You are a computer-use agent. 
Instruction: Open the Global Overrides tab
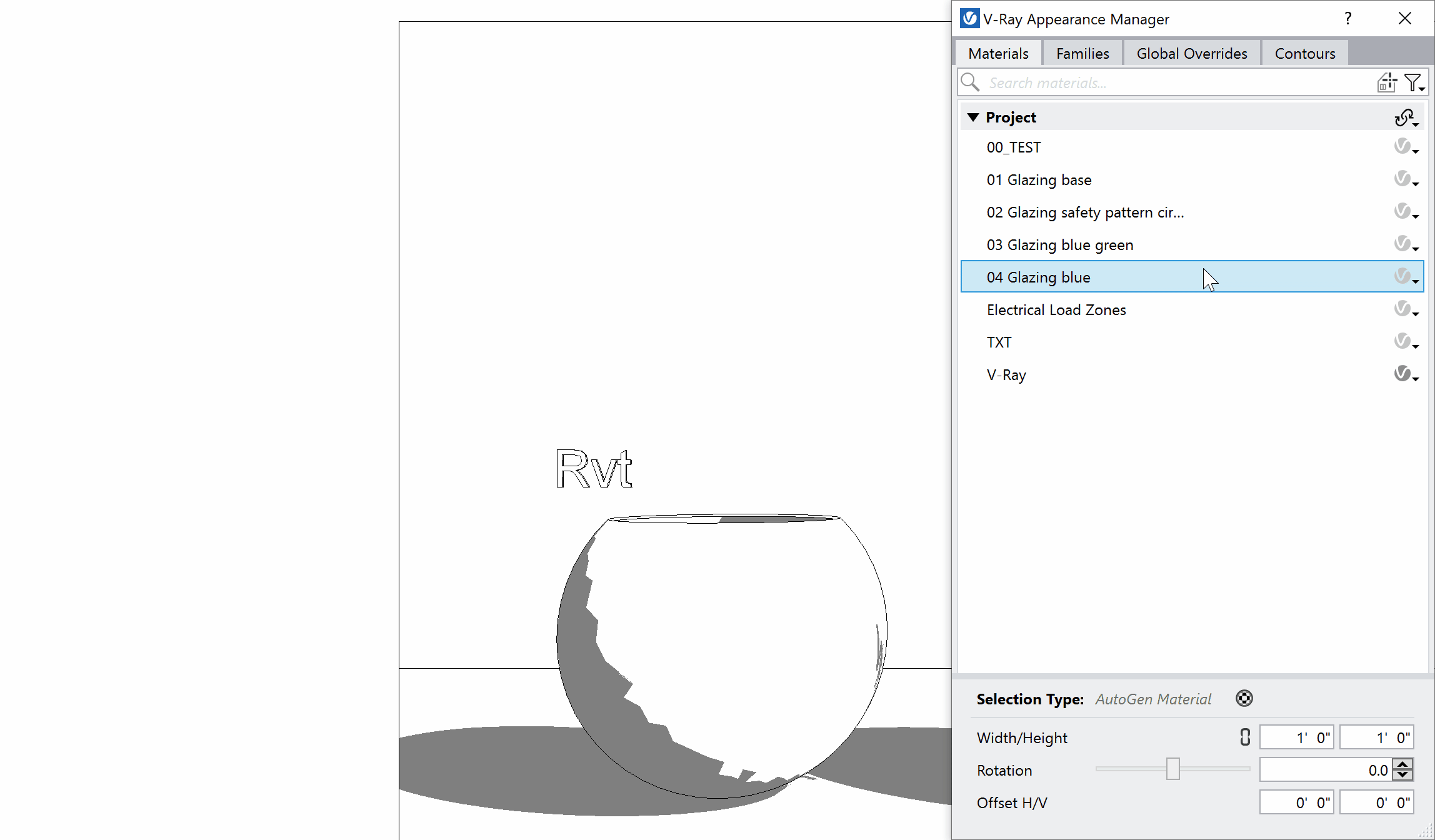(x=1191, y=53)
